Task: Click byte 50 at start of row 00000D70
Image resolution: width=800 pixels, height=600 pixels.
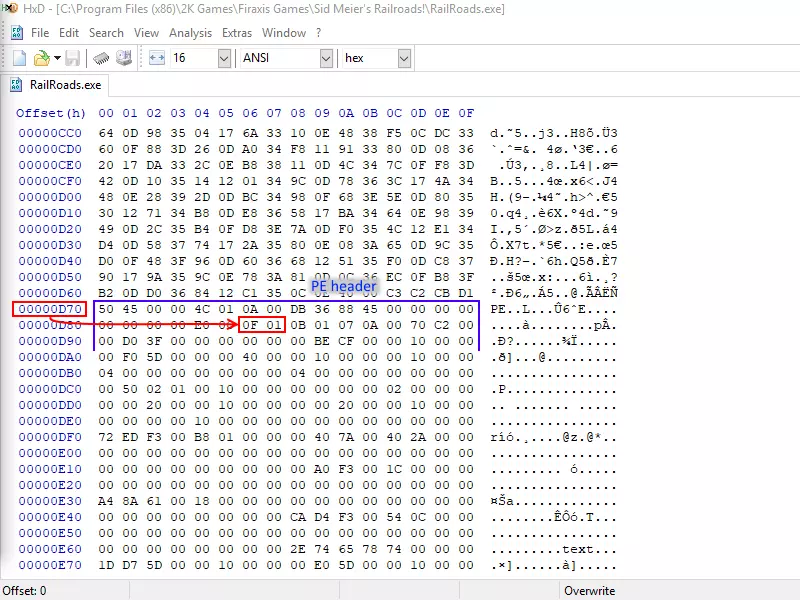Action: [x=106, y=309]
